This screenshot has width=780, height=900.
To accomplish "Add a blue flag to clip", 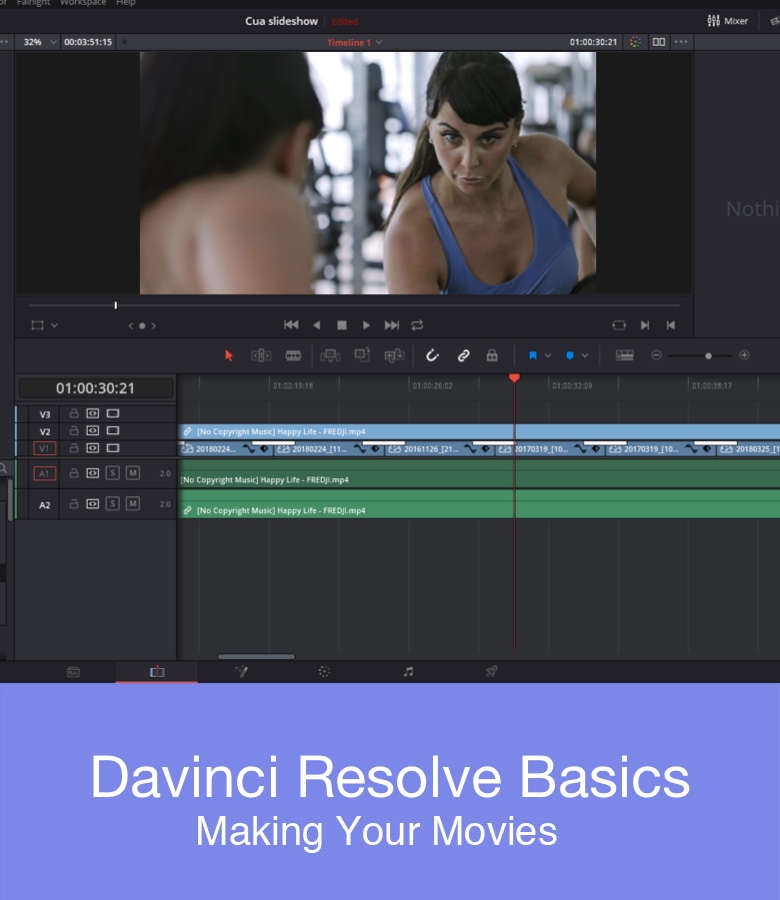I will point(533,356).
